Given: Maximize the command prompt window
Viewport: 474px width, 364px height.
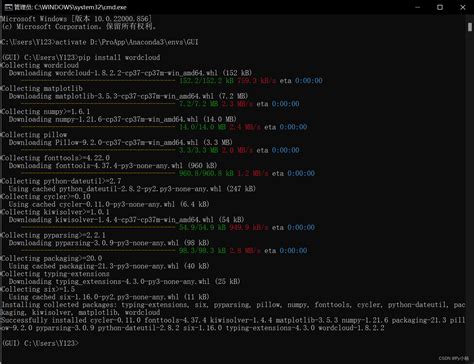Looking at the screenshot, I should [440, 7].
